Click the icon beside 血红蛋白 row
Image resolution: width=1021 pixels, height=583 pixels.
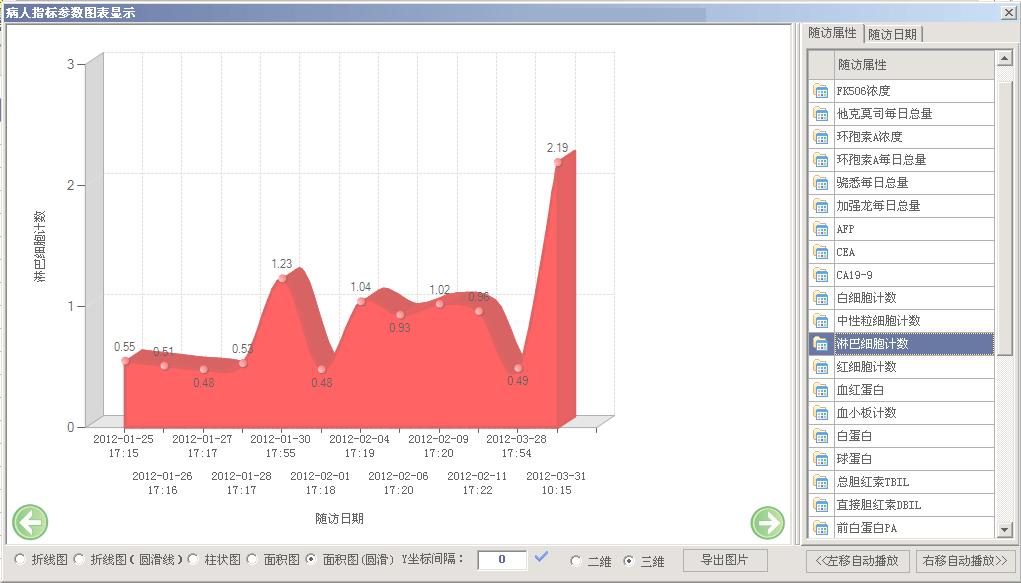pyautogui.click(x=821, y=390)
